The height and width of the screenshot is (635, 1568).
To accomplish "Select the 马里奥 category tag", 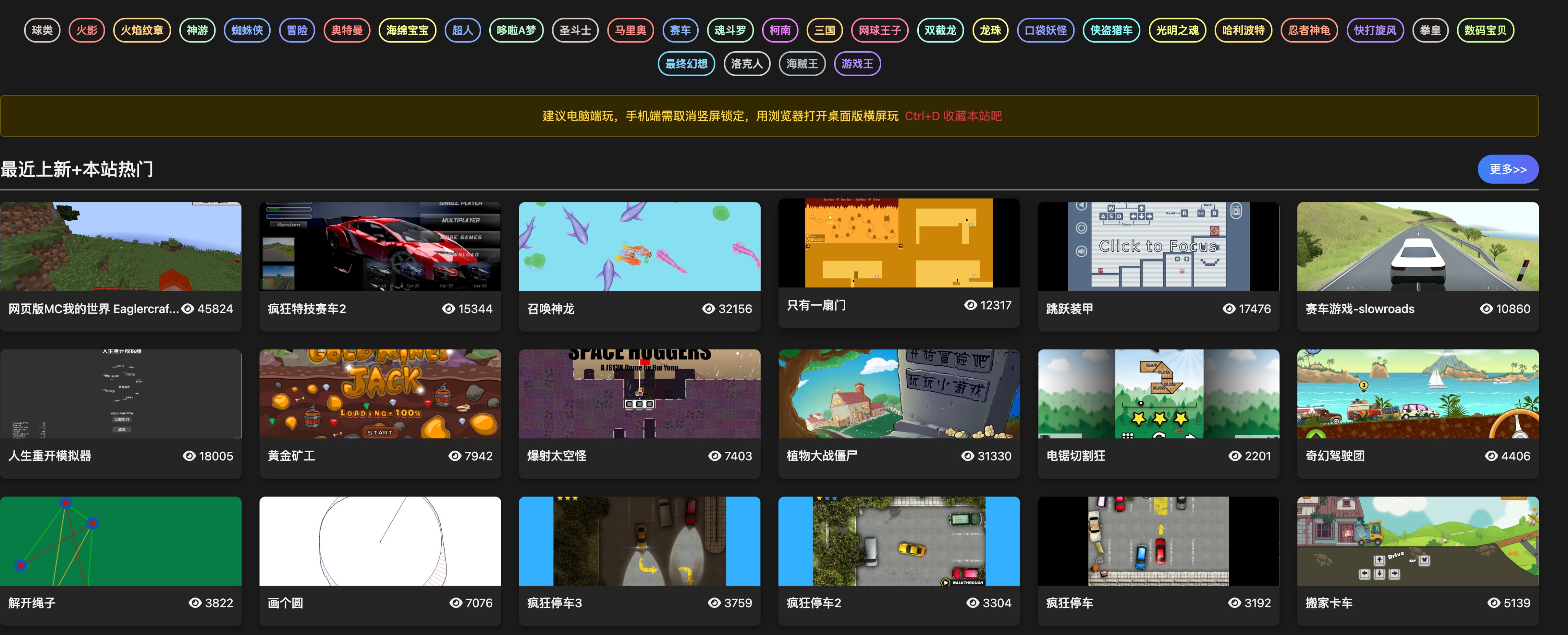I will click(630, 30).
